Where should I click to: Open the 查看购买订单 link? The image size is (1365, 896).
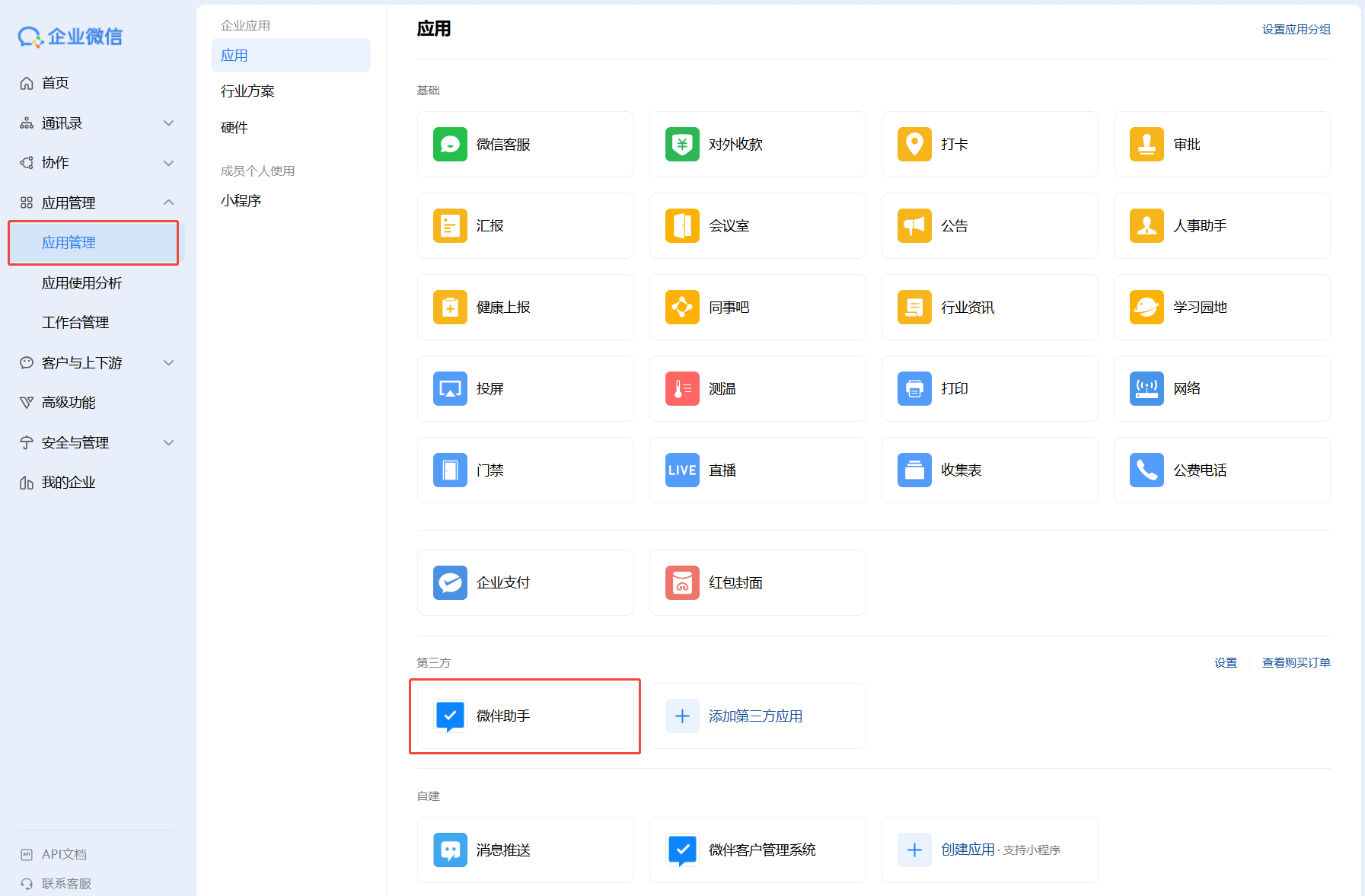pyautogui.click(x=1296, y=663)
